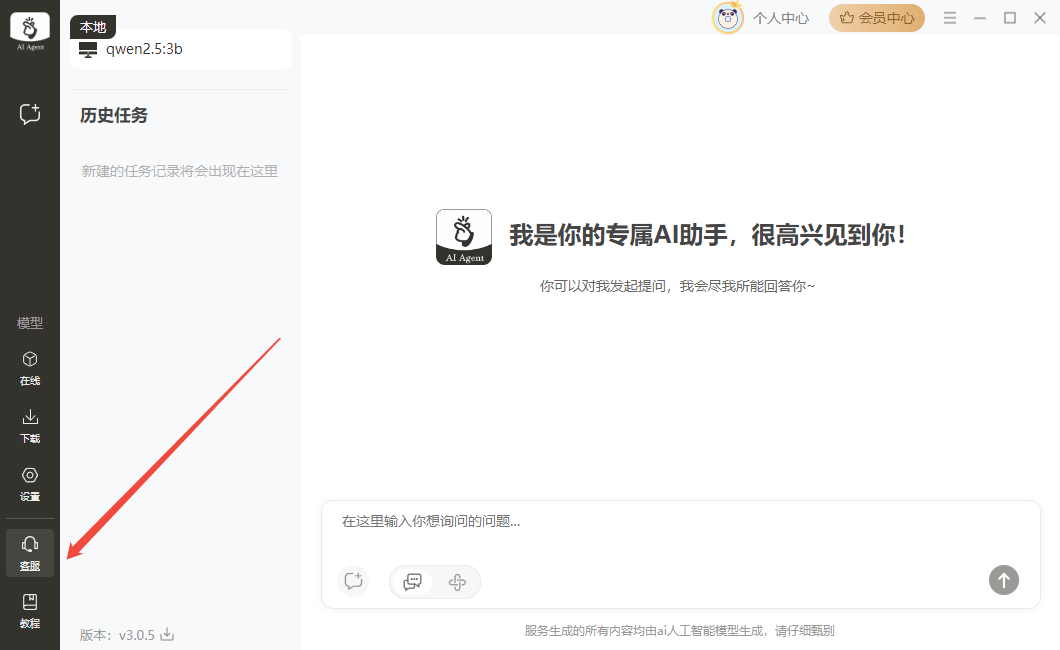Contact 客服 customer service
Screen dimensions: 1060x650
30,552
